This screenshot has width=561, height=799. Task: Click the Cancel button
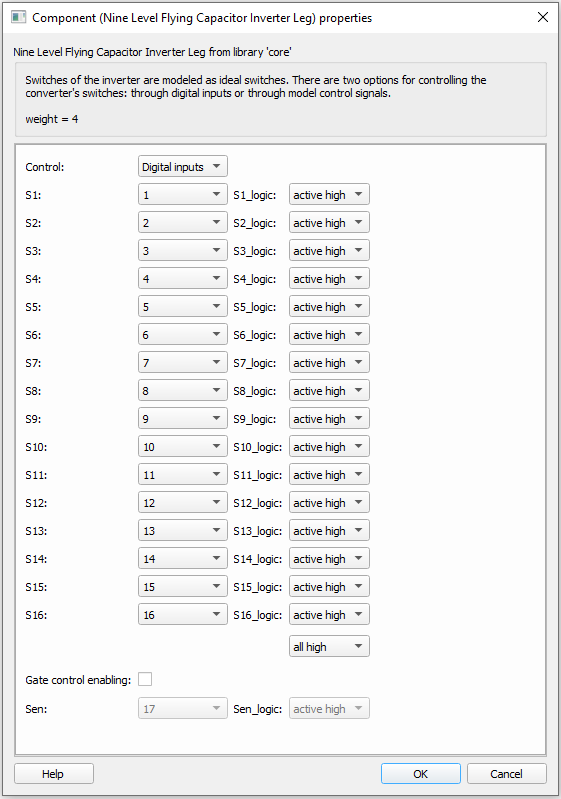(x=506, y=774)
